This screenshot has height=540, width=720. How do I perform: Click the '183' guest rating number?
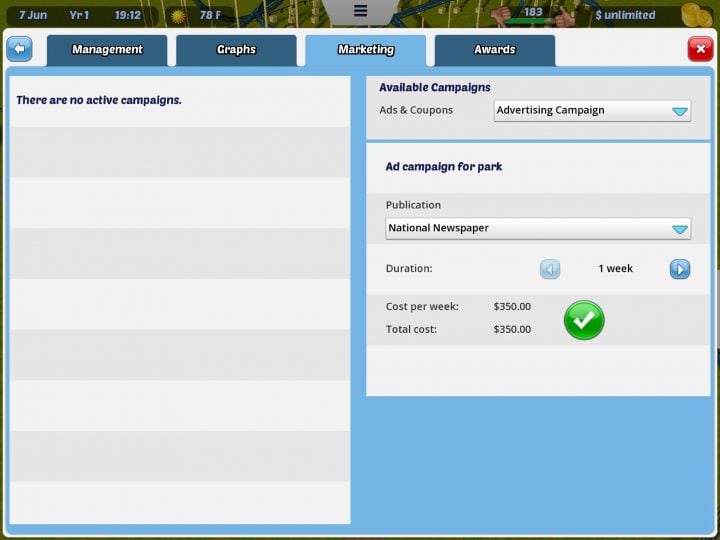coord(533,12)
